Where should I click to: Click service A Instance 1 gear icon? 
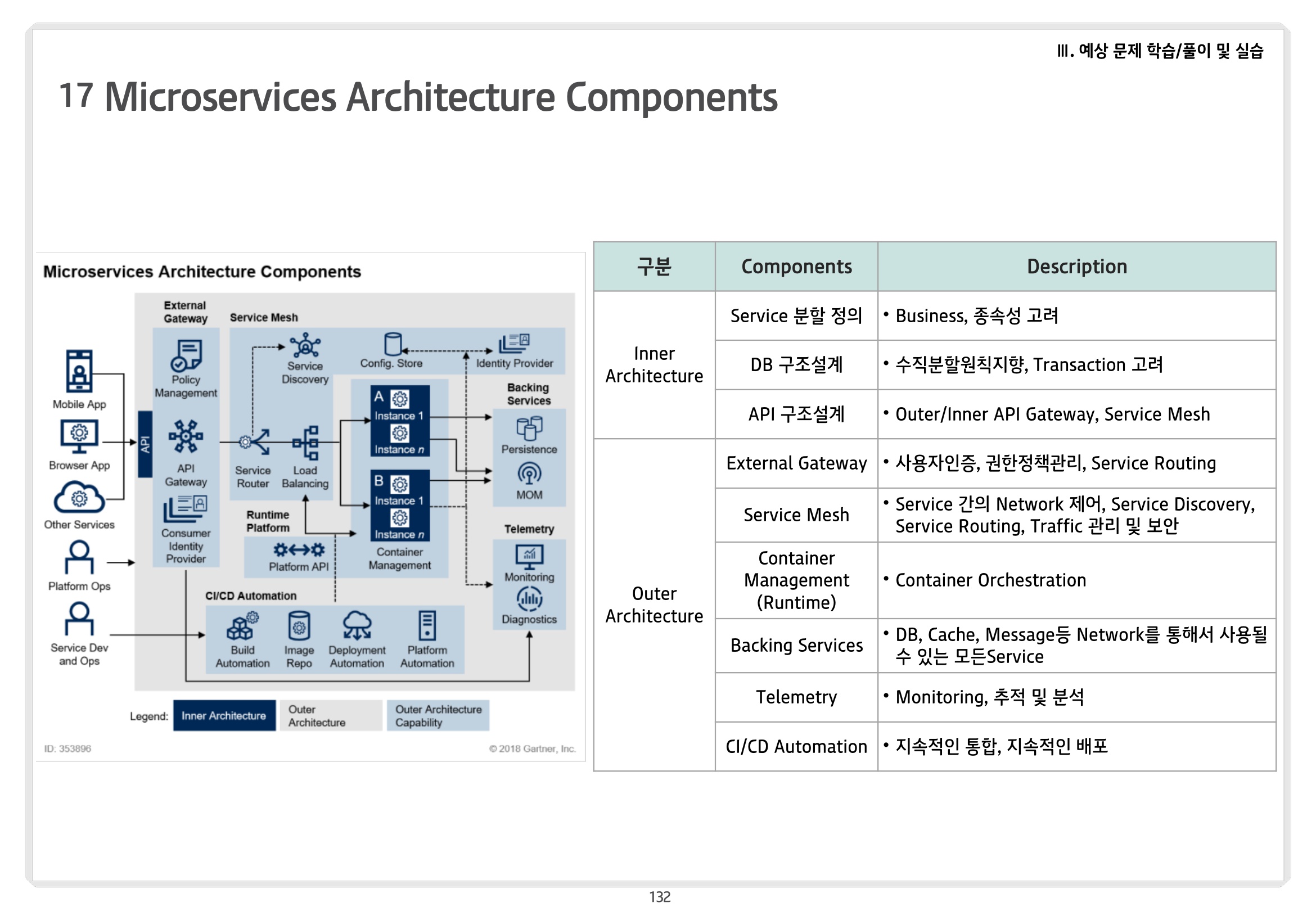(x=399, y=399)
